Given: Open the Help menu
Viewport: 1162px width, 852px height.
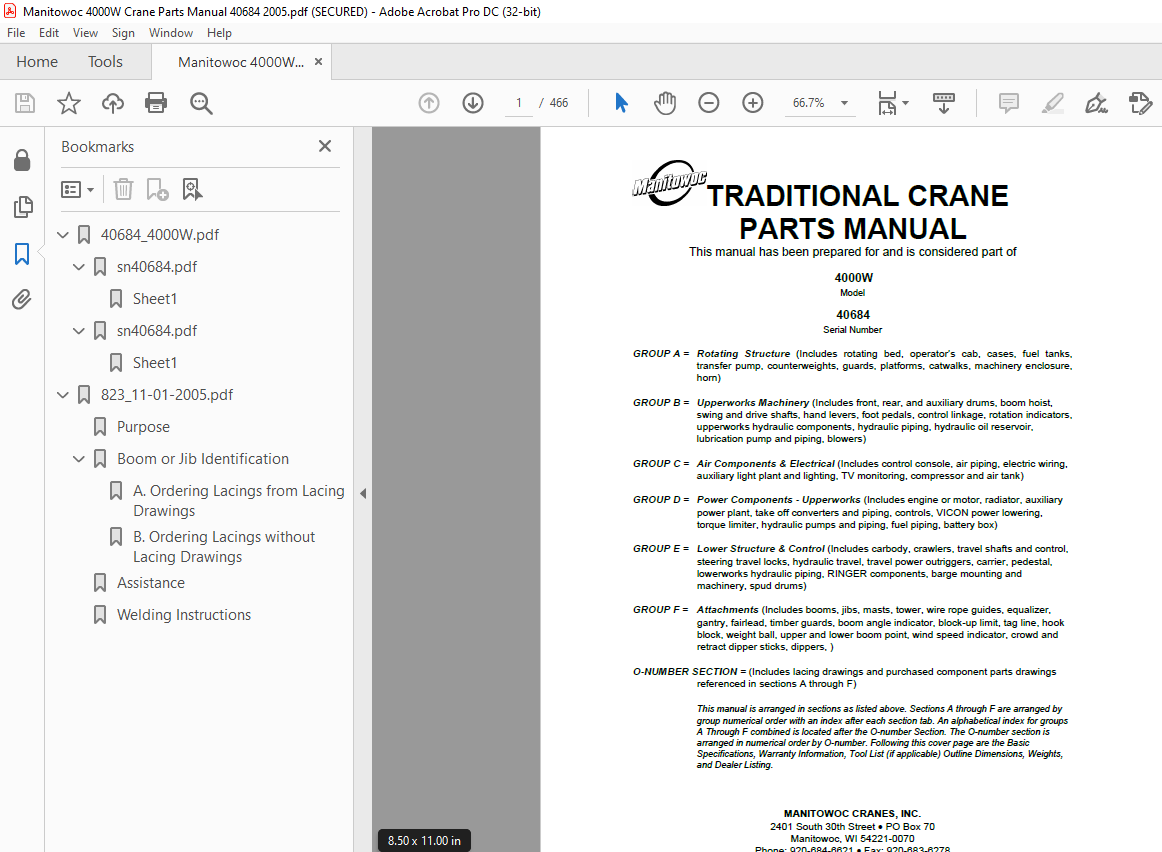Looking at the screenshot, I should click(219, 33).
